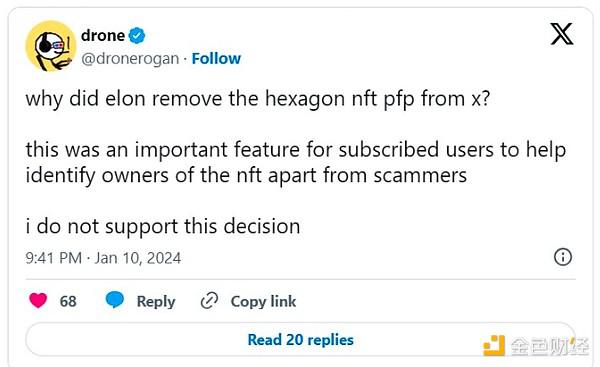Click the 68 likes count

(68, 301)
